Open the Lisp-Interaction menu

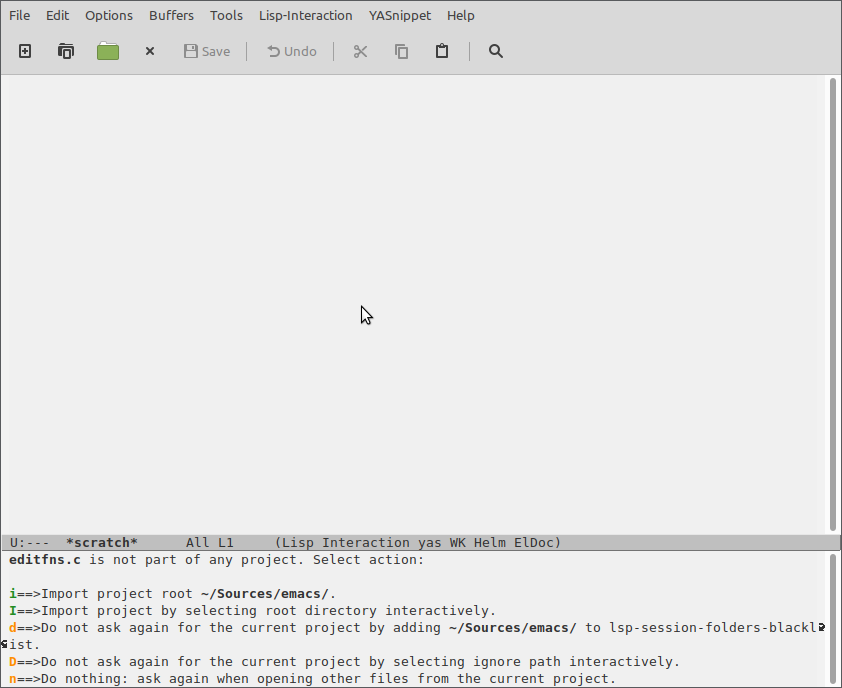point(306,16)
